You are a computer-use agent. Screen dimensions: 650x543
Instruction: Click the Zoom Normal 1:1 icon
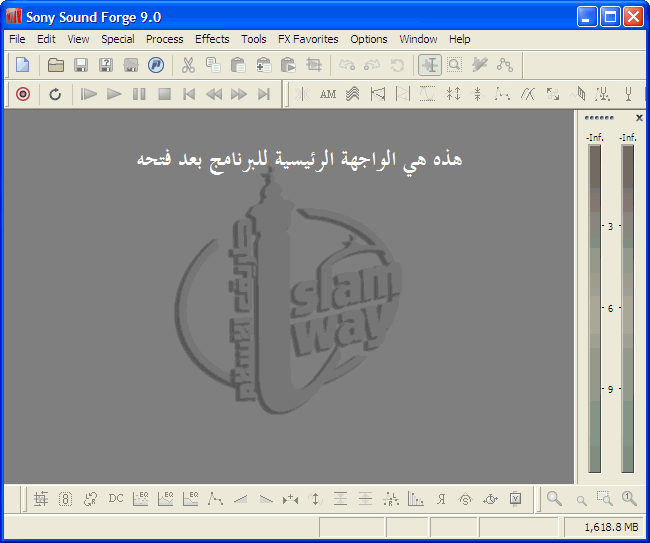click(629, 499)
